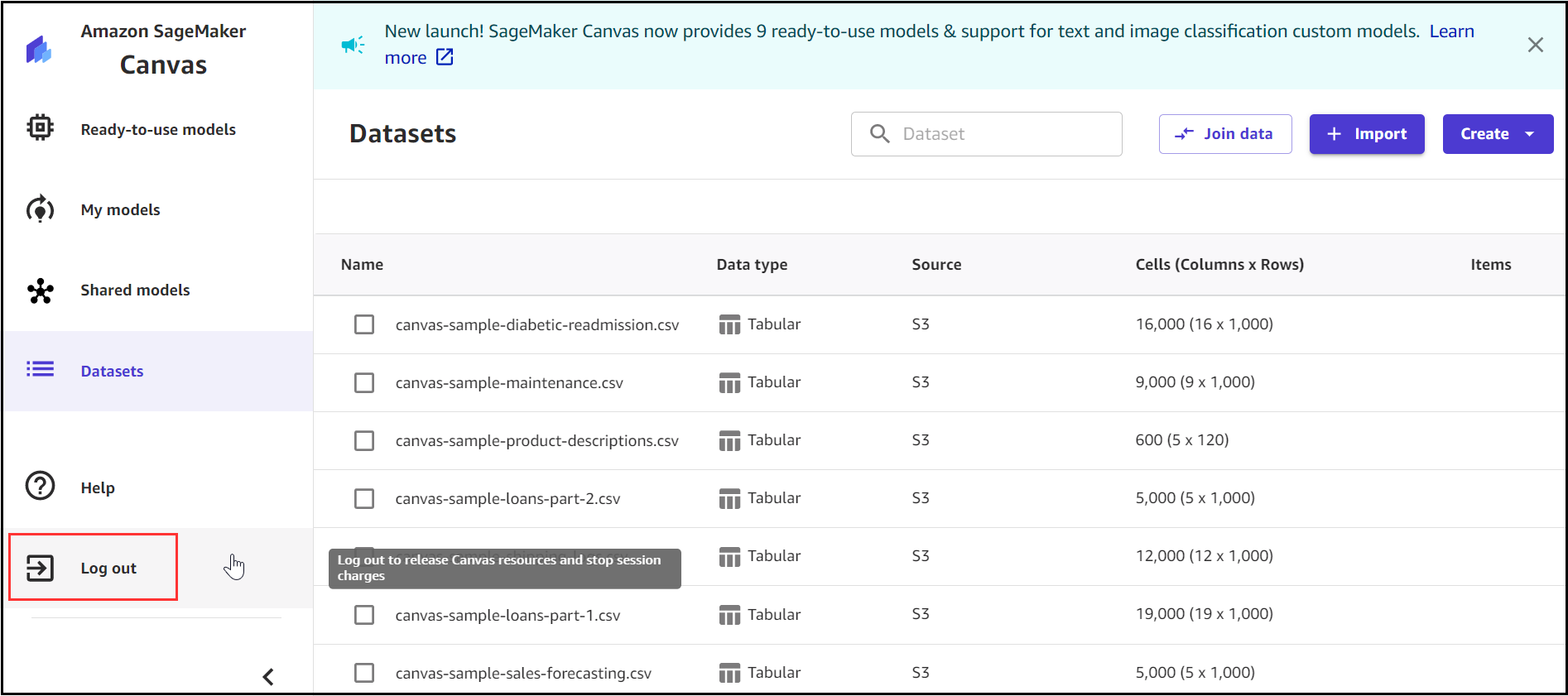Image resolution: width=1568 pixels, height=696 pixels.
Task: Open Help question mark icon
Action: point(40,486)
